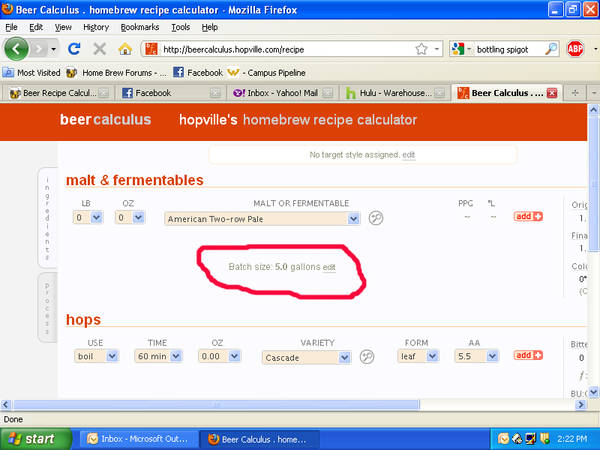The height and width of the screenshot is (450, 600).
Task: Select the process side tab
Action: click(47, 308)
